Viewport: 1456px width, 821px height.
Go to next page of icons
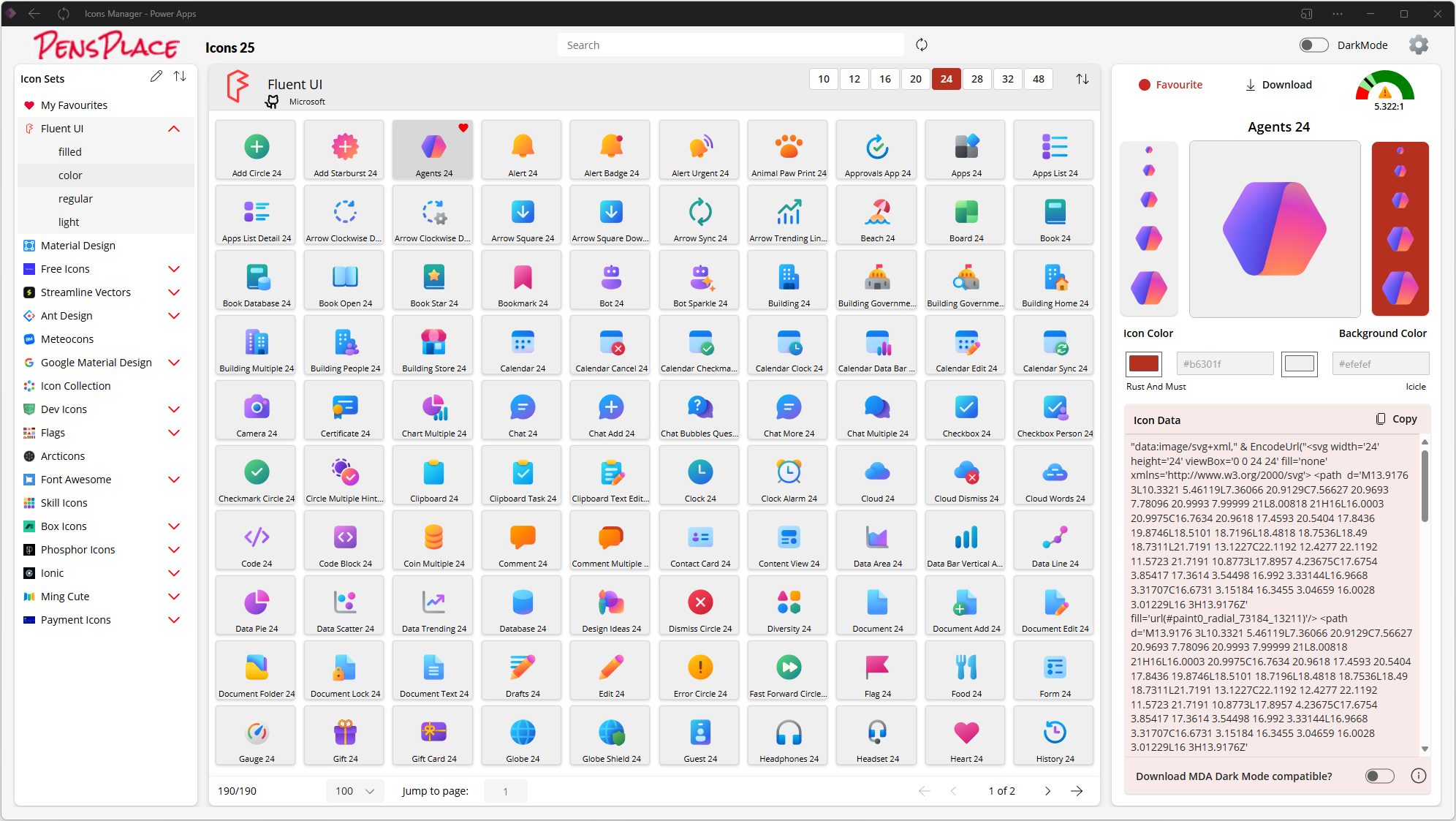coord(1047,791)
